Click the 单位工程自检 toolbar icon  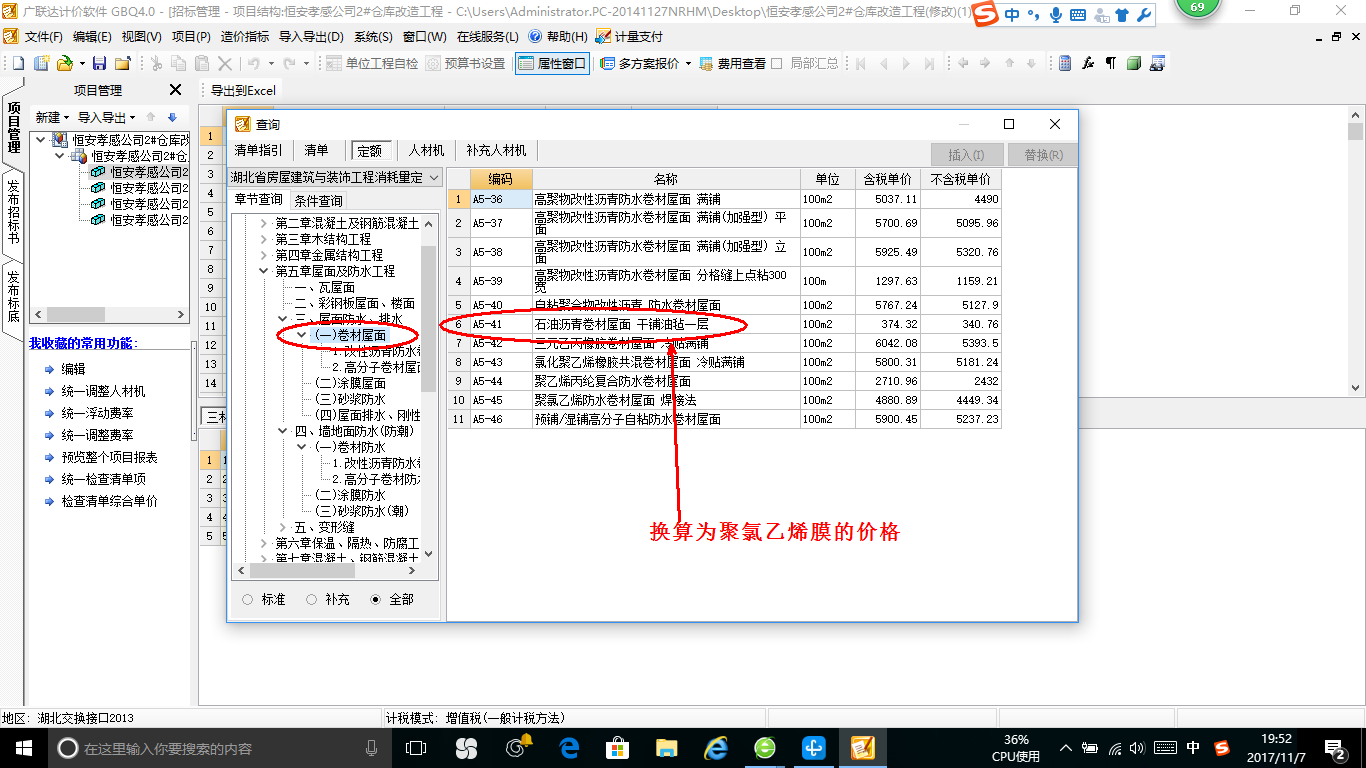click(x=333, y=63)
